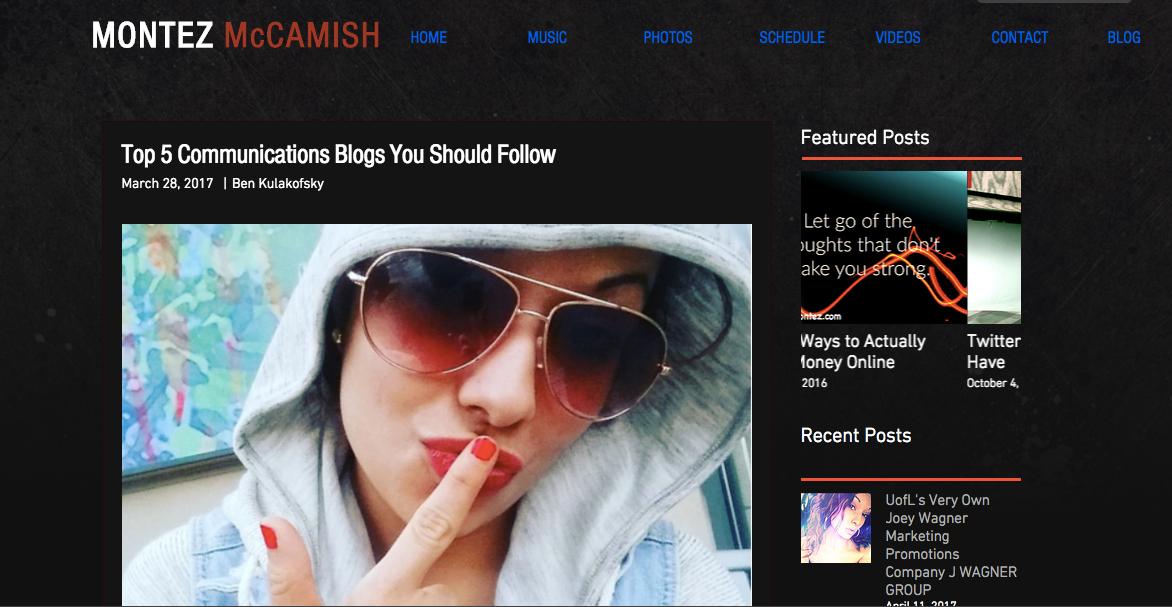Open the hooded sunglasses main post image
Viewport: 1172px width, 607px height.
[437, 414]
